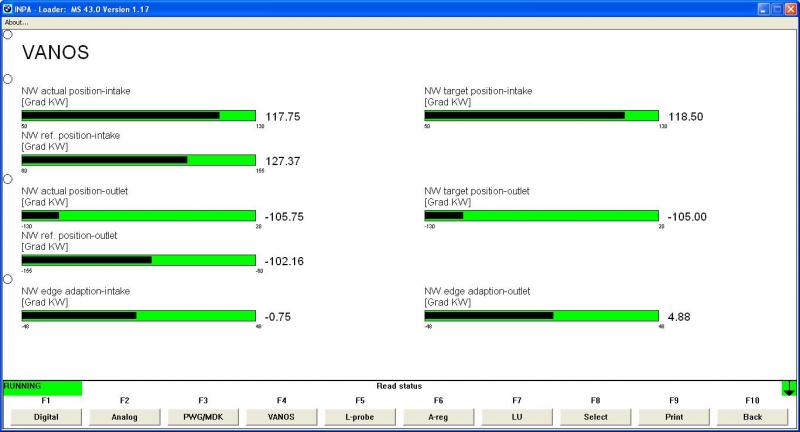The image size is (800, 432).
Task: Click the circle marker above NW actual position-outlet
Action: [x=8, y=179]
